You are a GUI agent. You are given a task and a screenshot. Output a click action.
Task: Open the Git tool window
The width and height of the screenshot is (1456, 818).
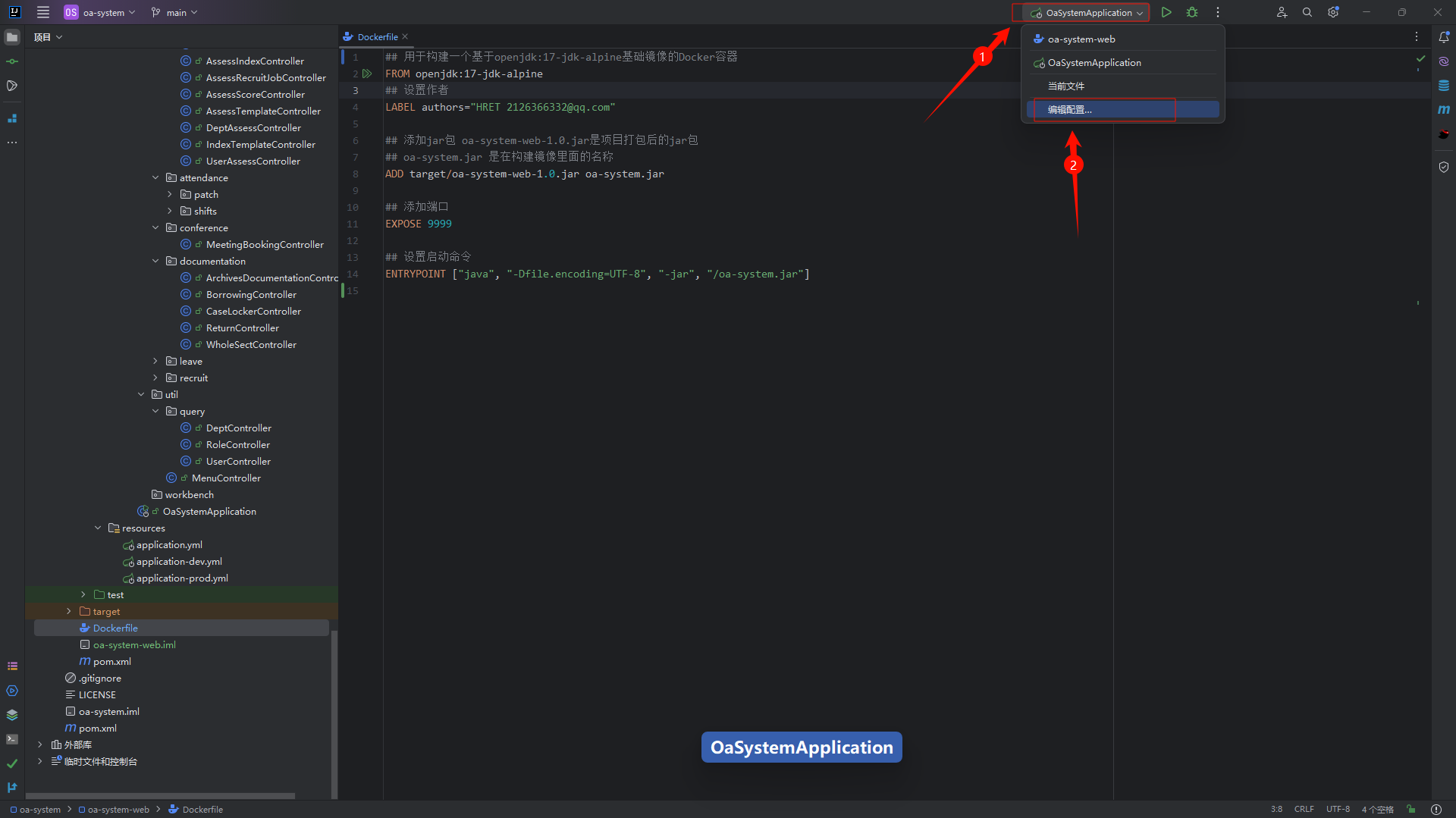tap(12, 788)
